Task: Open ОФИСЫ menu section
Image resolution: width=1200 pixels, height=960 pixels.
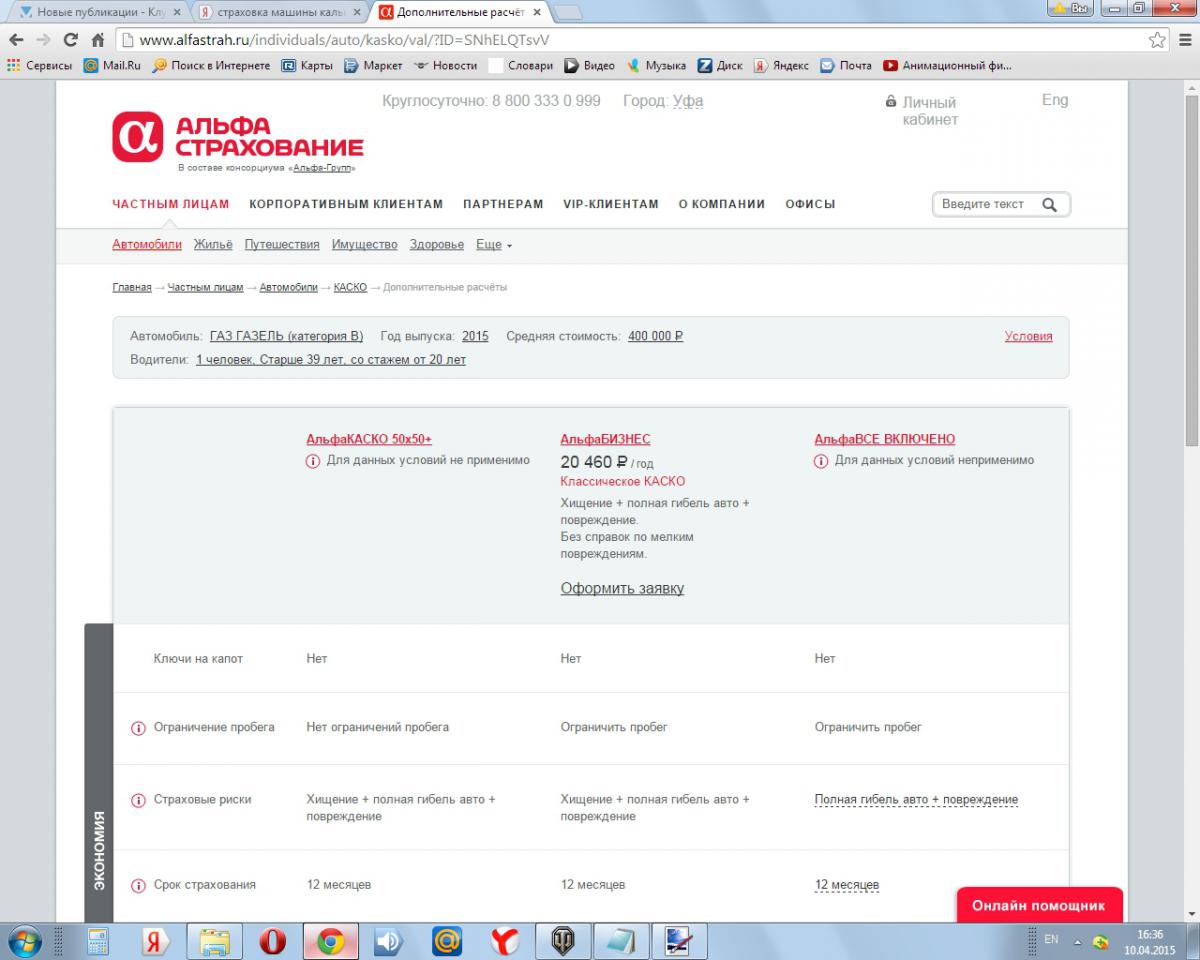Action: (810, 204)
